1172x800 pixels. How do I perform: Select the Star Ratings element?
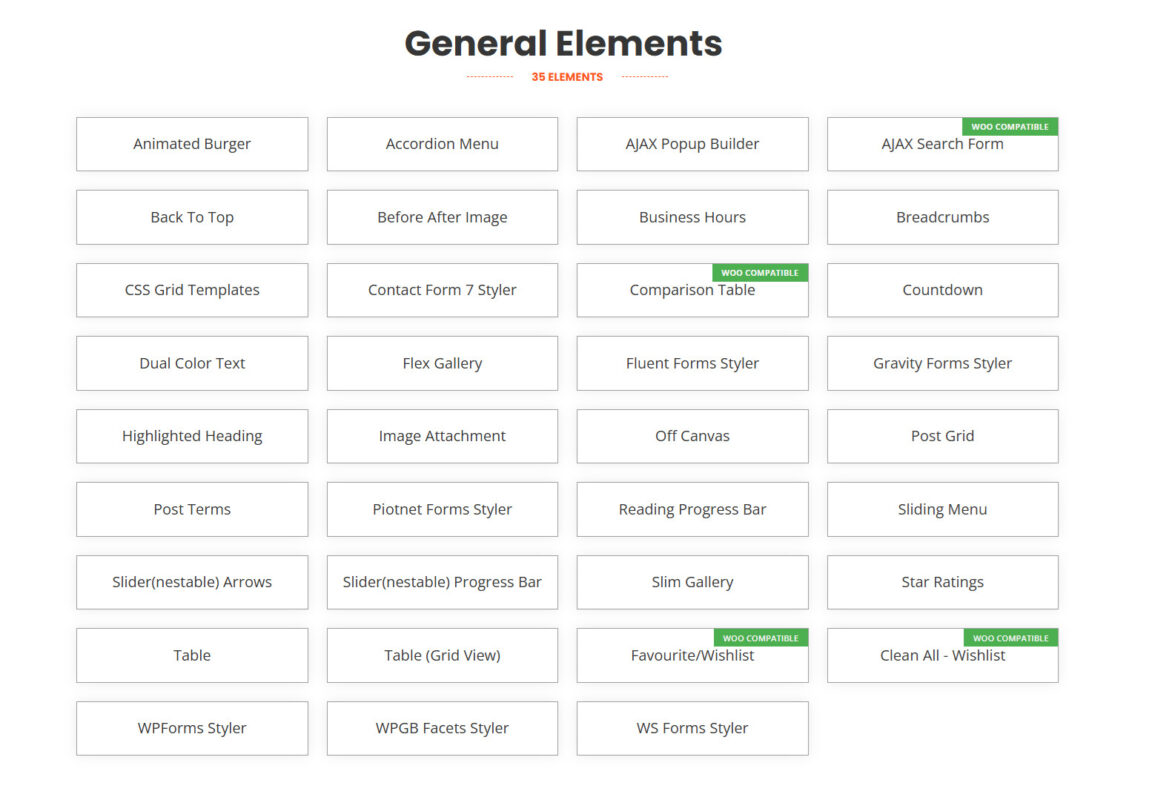(942, 582)
